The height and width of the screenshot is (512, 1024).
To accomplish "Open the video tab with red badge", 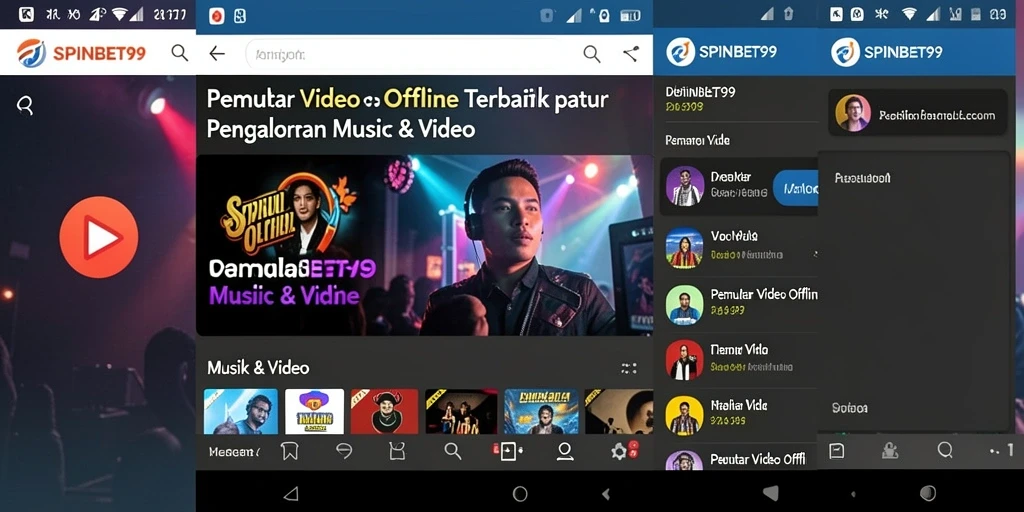I will 507,451.
